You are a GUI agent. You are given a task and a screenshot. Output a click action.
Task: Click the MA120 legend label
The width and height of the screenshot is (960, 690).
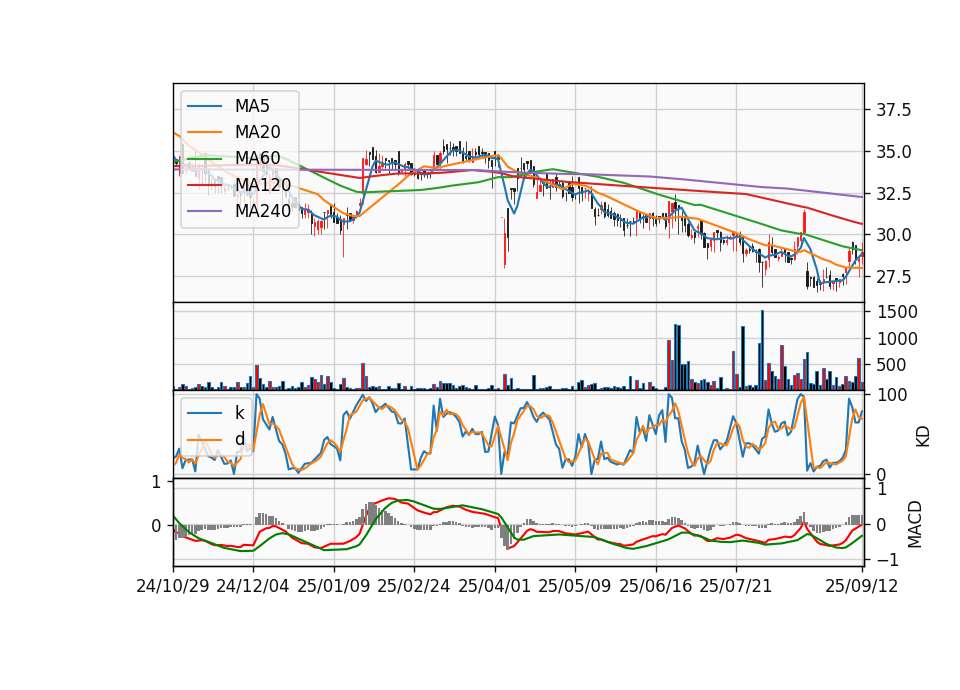click(263, 185)
